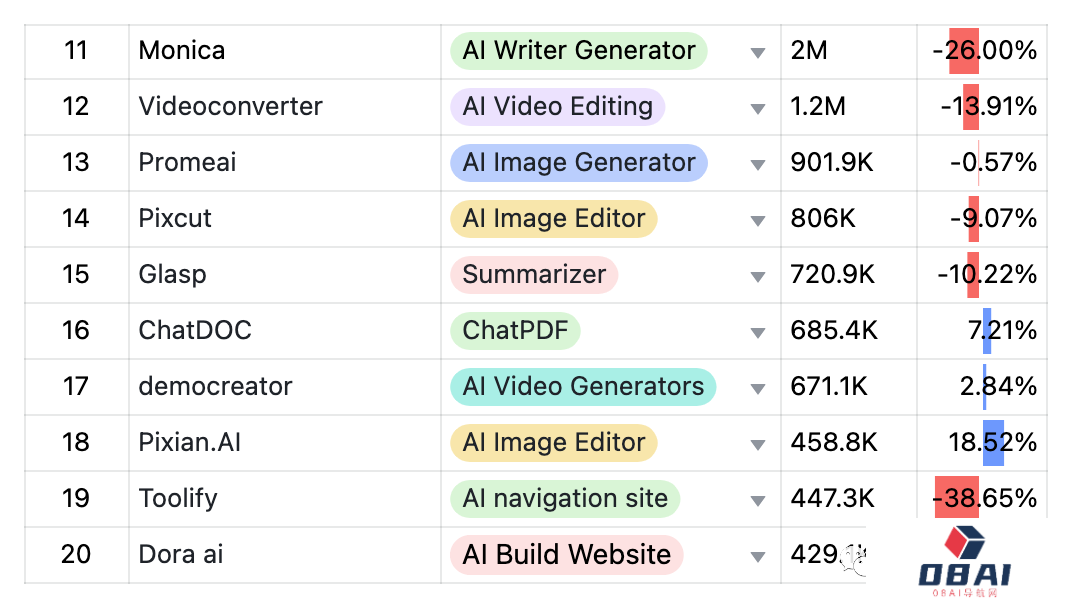Open Promeai category dropdown arrow
Image resolution: width=1072 pixels, height=608 pixels.
click(758, 164)
